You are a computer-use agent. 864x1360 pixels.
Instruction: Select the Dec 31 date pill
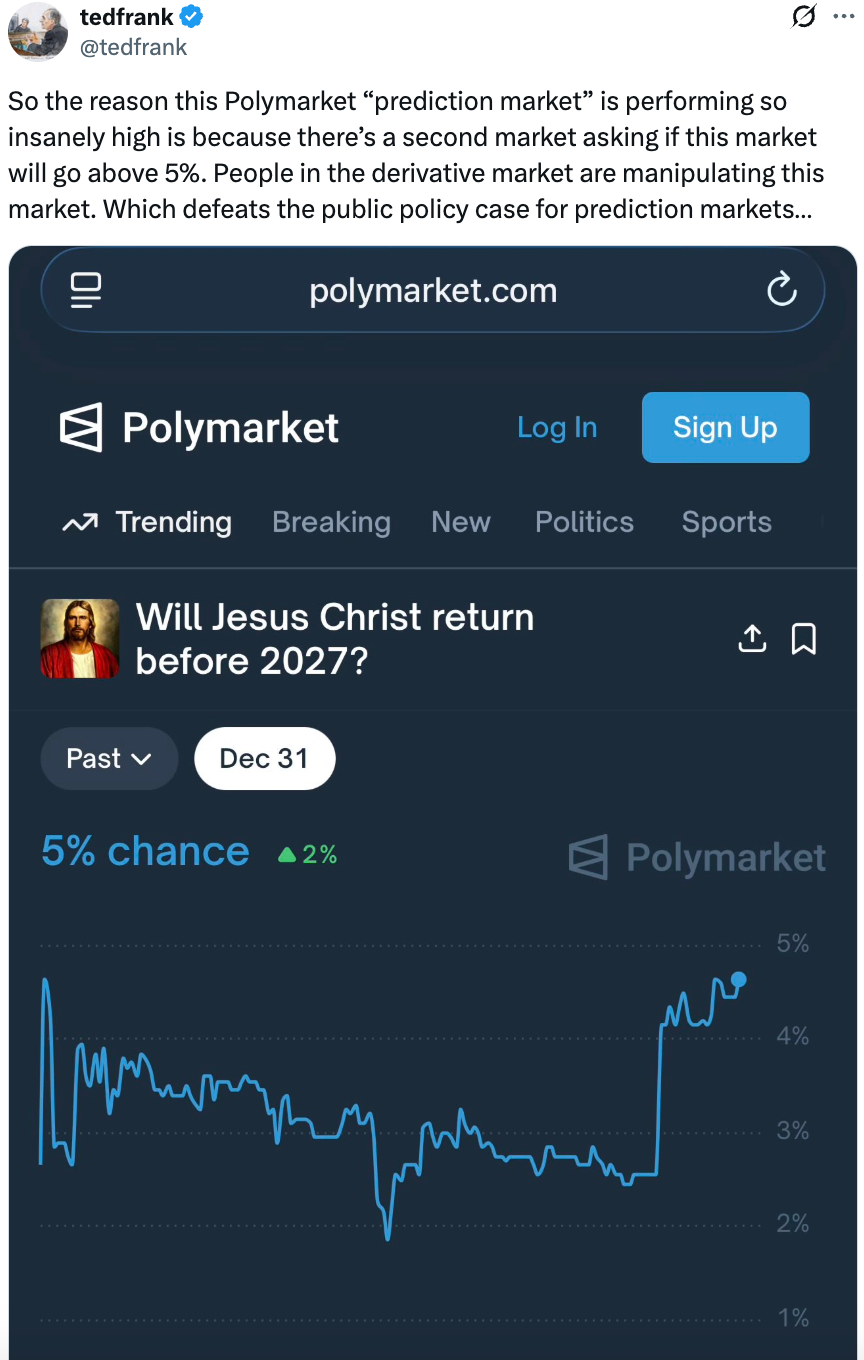tap(264, 759)
